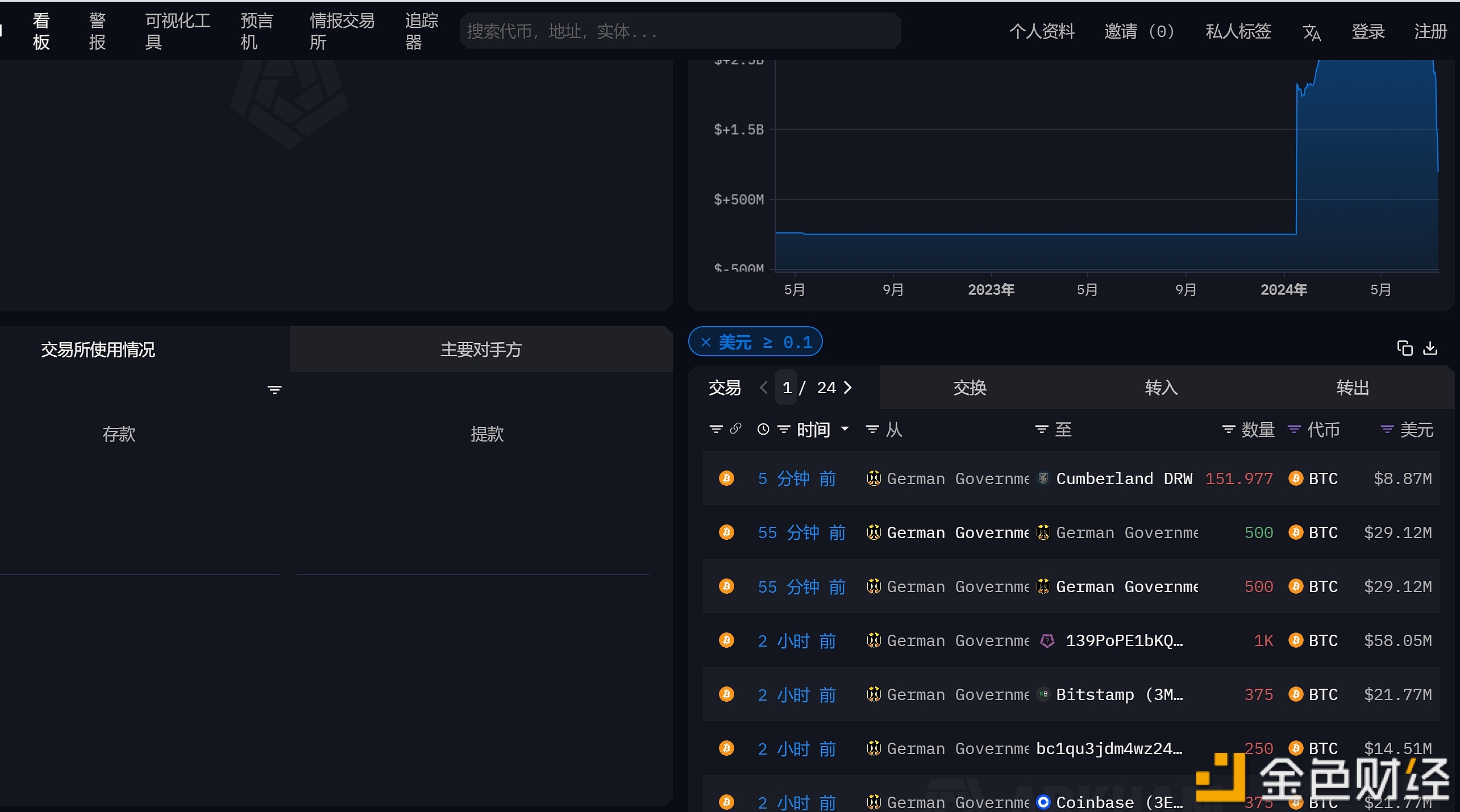Open 追踪器 menu item
Screen dimensions: 1460x812
pyautogui.click(x=422, y=31)
